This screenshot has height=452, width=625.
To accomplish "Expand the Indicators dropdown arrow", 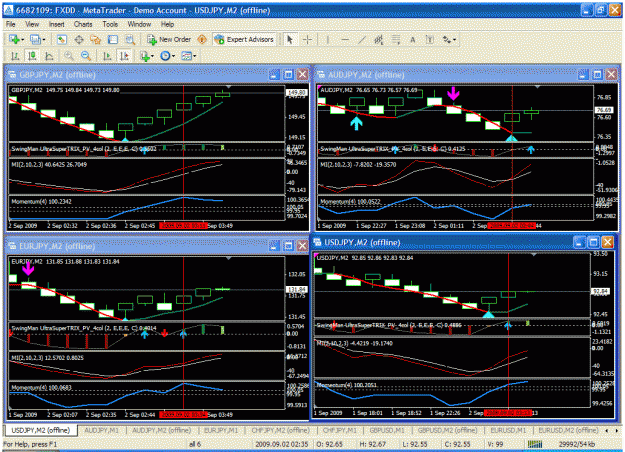I will [153, 56].
